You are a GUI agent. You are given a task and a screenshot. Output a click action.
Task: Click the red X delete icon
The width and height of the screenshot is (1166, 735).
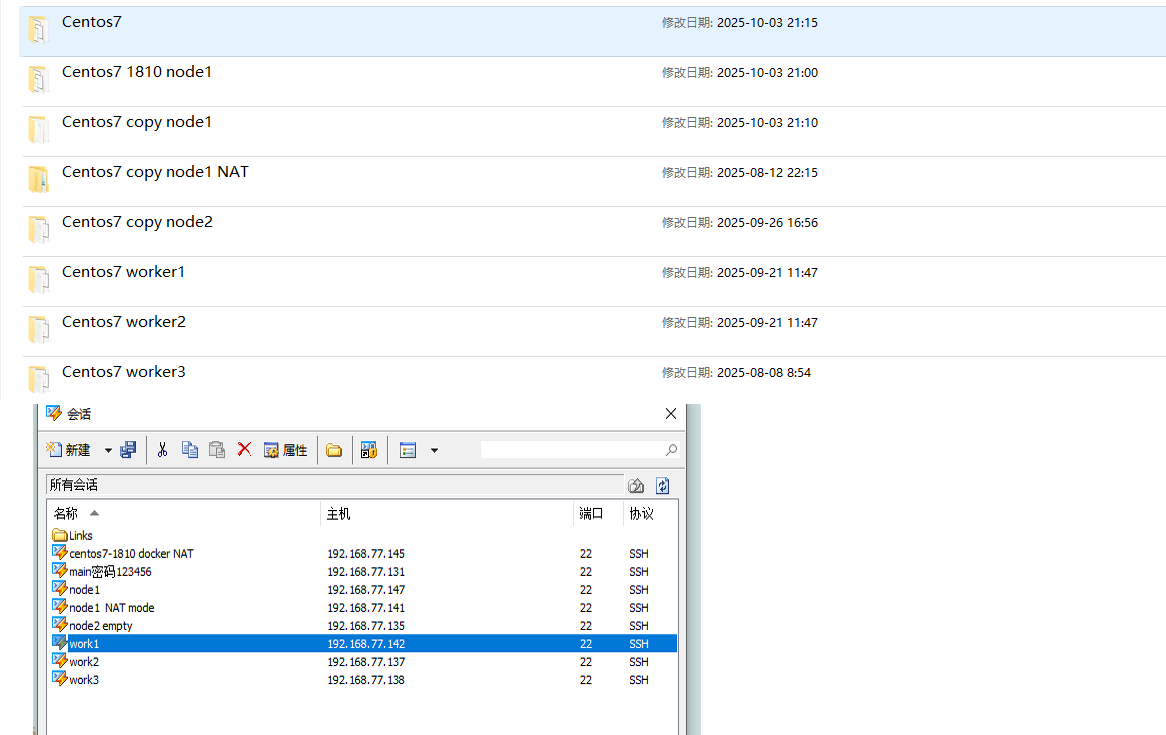point(244,450)
